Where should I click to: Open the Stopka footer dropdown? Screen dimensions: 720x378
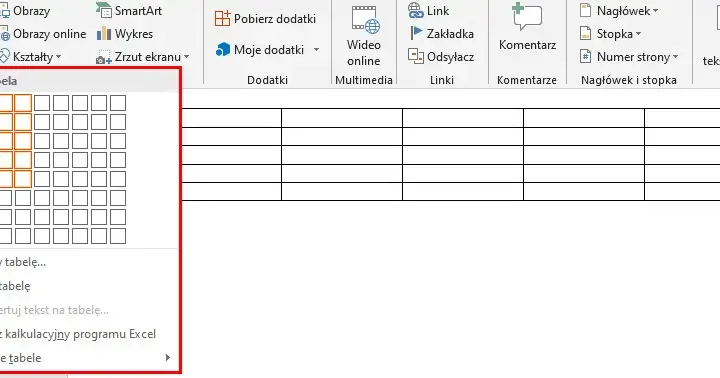(610, 34)
